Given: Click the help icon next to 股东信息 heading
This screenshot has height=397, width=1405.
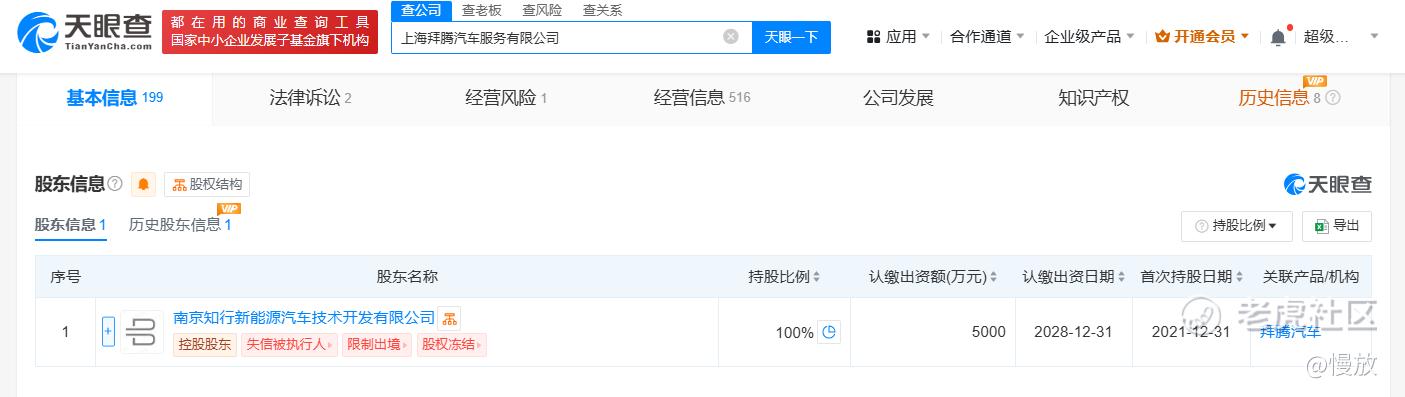Looking at the screenshot, I should pyautogui.click(x=115, y=184).
